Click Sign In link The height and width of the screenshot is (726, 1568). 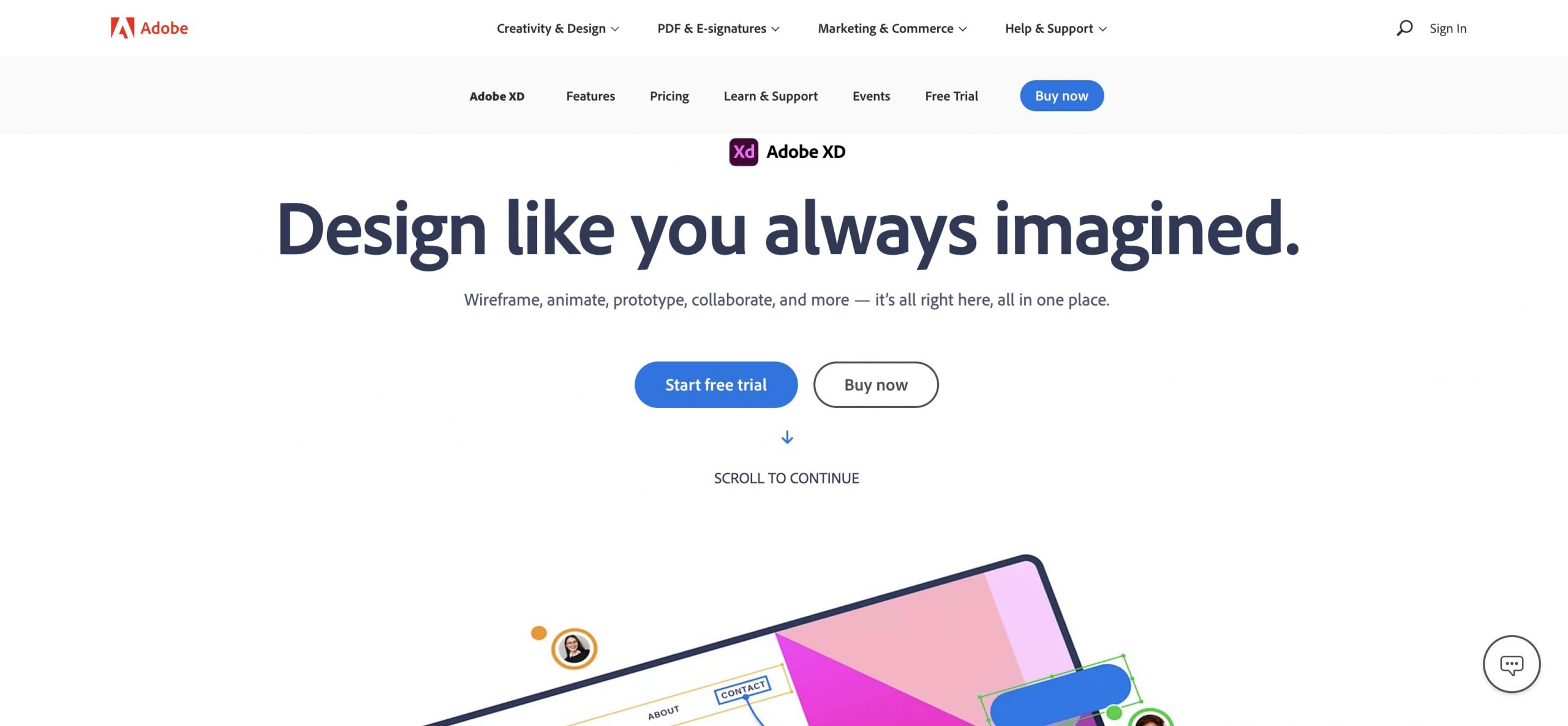1448,27
